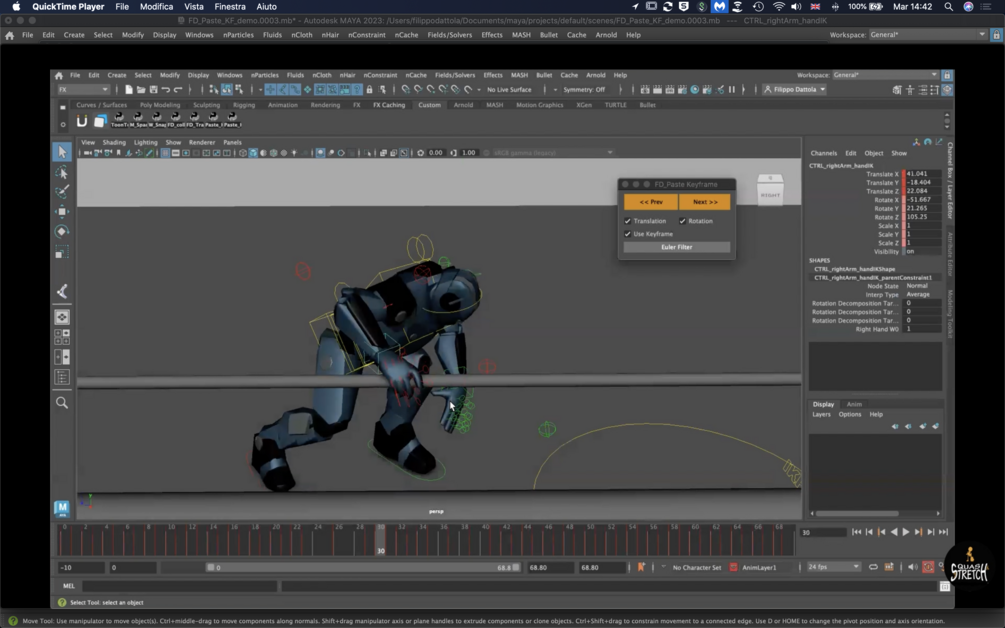Expand the 24 fps frame rate dropdown

pyautogui.click(x=833, y=567)
